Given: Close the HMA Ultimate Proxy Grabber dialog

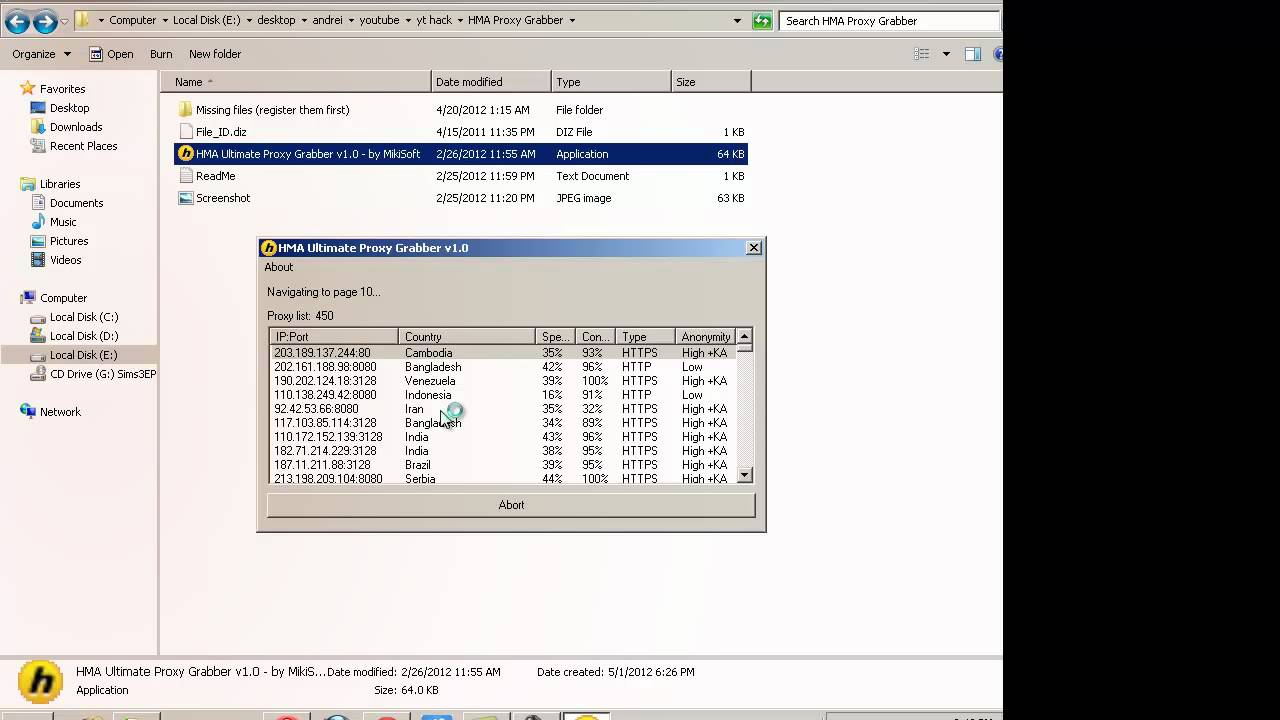Looking at the screenshot, I should pos(754,248).
